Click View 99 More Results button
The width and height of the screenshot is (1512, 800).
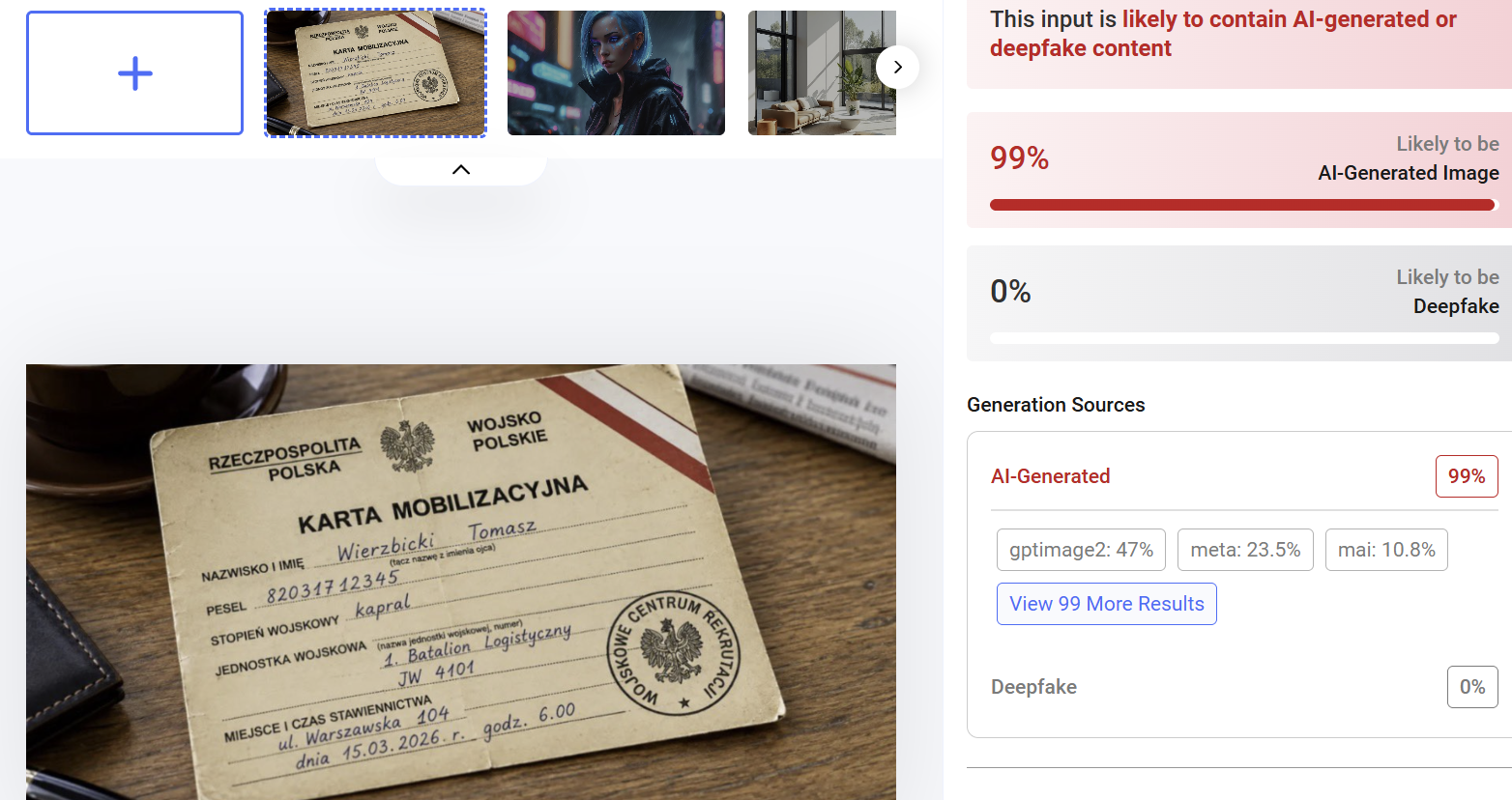click(x=1107, y=604)
